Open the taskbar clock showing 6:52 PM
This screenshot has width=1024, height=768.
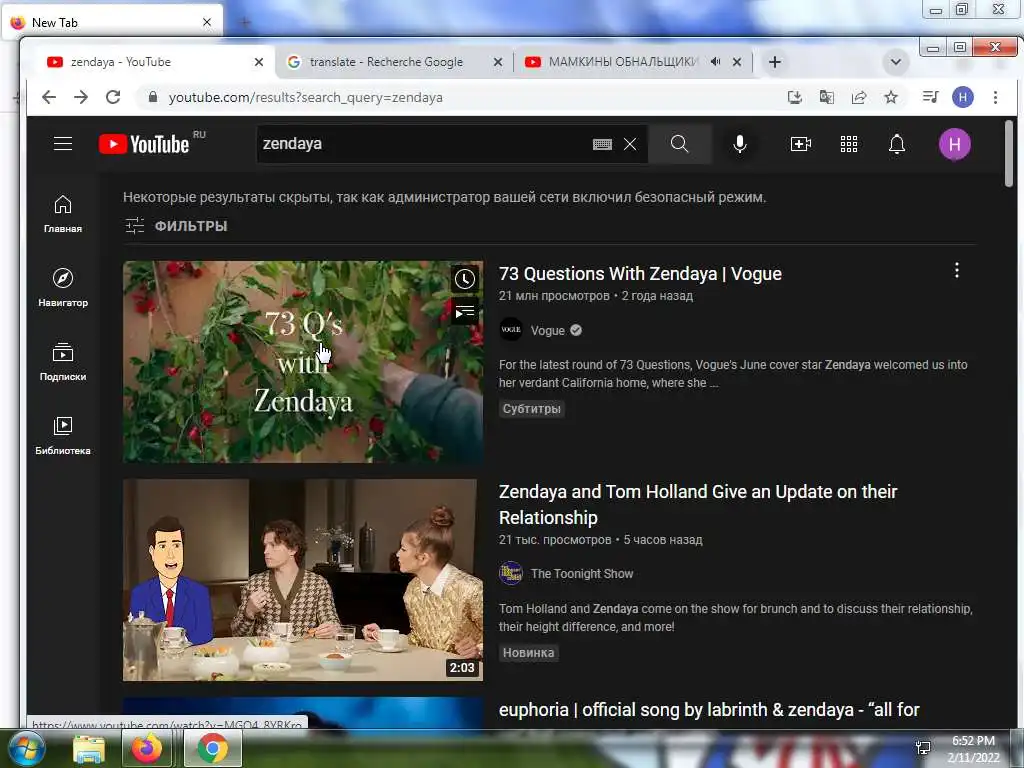pyautogui.click(x=973, y=748)
